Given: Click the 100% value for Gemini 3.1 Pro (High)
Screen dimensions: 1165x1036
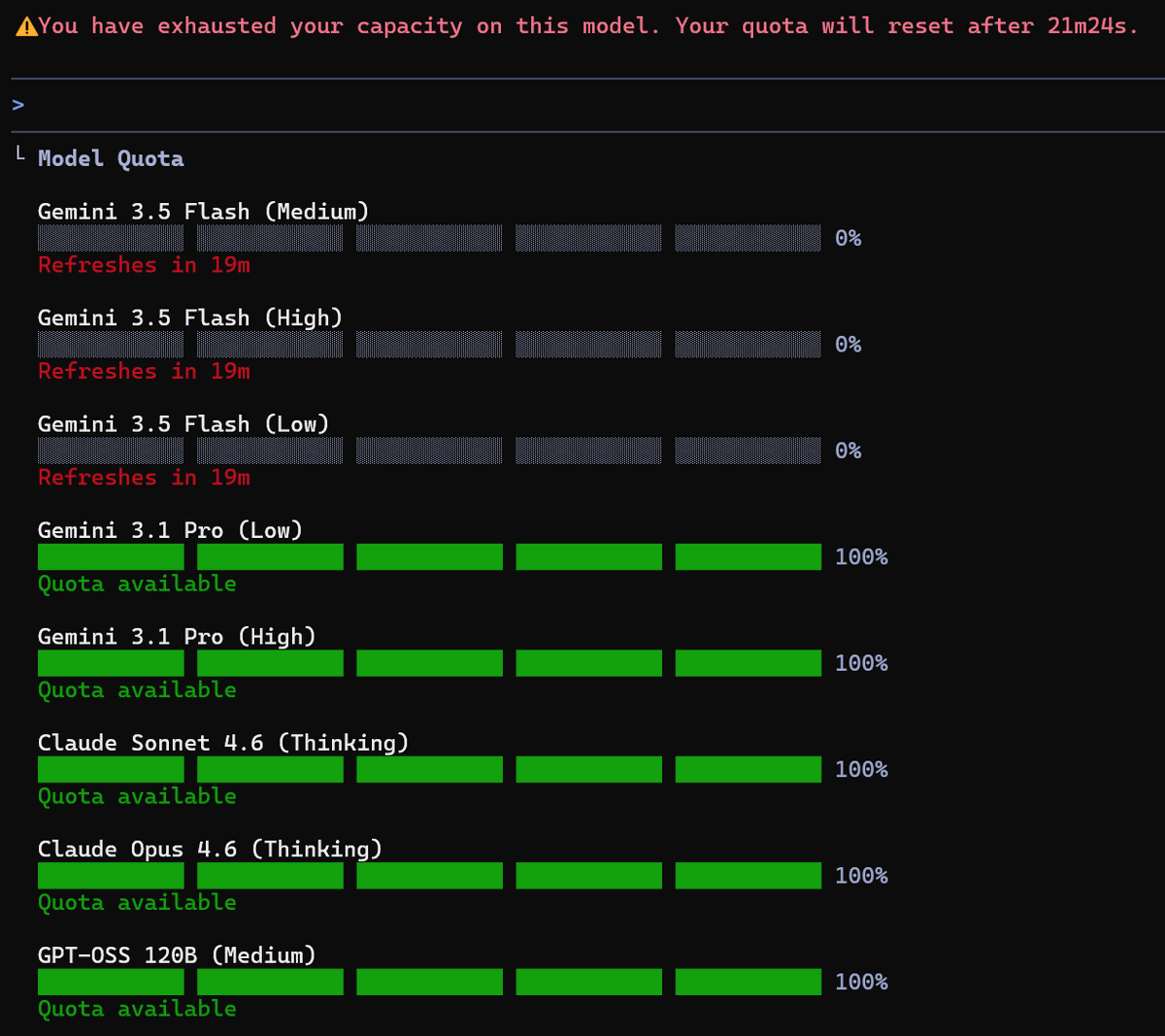Looking at the screenshot, I should tap(861, 663).
